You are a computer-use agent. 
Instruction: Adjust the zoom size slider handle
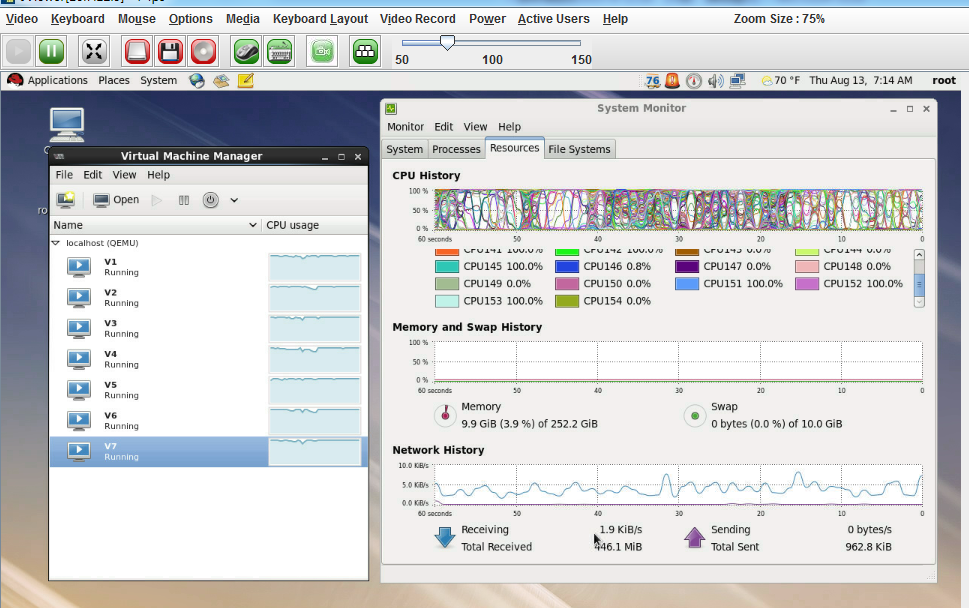point(448,42)
